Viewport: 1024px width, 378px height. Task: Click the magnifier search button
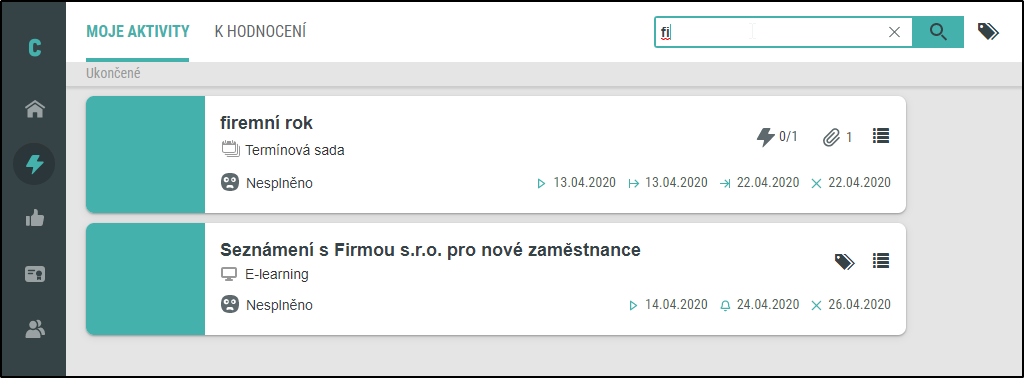938,32
